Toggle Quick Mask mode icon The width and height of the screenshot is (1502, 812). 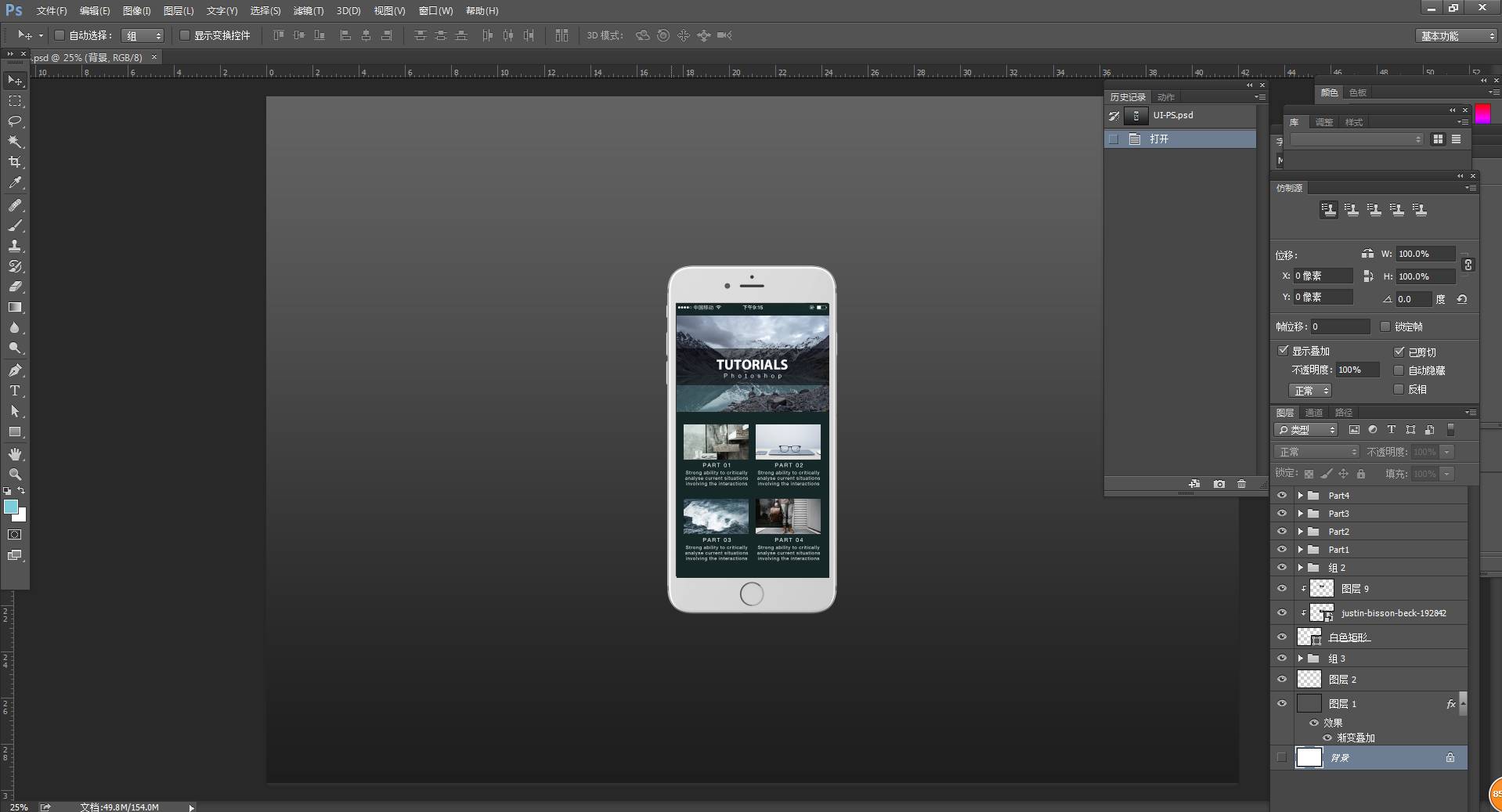pyautogui.click(x=15, y=535)
